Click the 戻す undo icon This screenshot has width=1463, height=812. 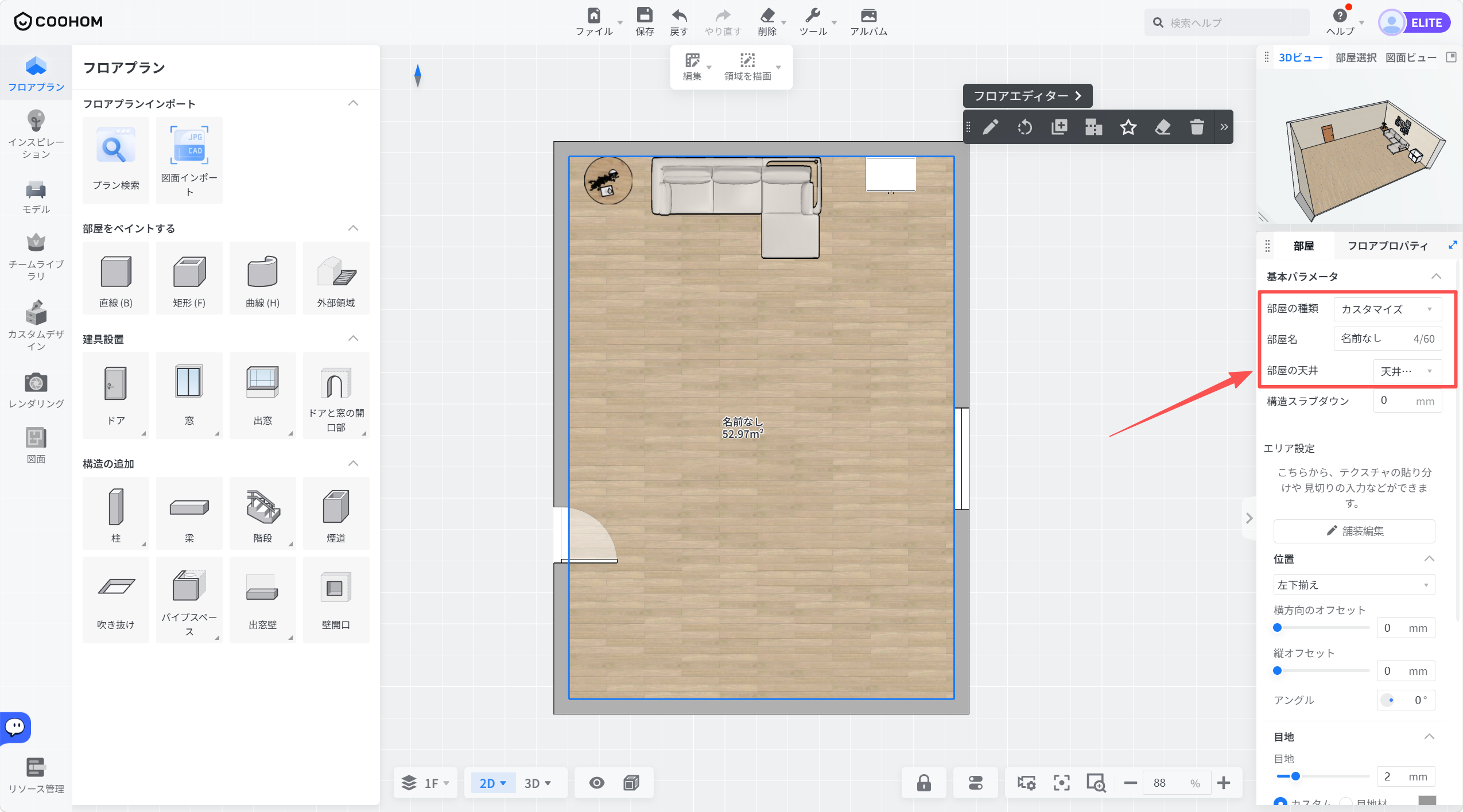679,15
